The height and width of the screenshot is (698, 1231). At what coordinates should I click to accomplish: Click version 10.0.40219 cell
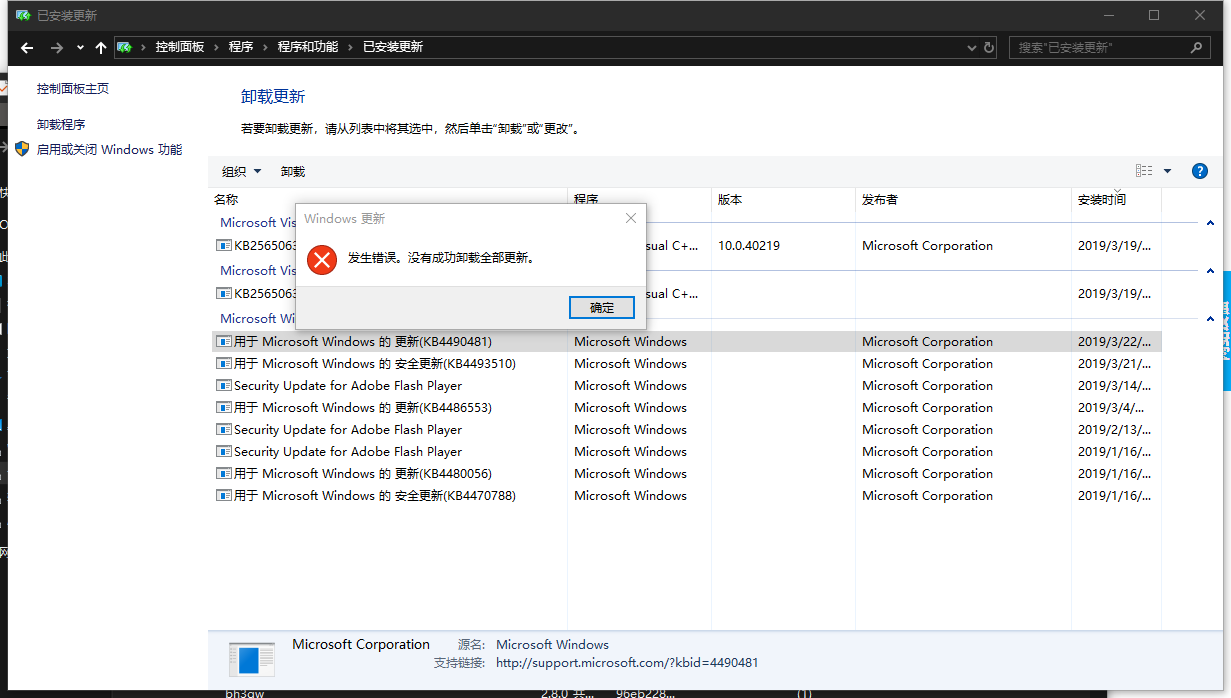749,245
